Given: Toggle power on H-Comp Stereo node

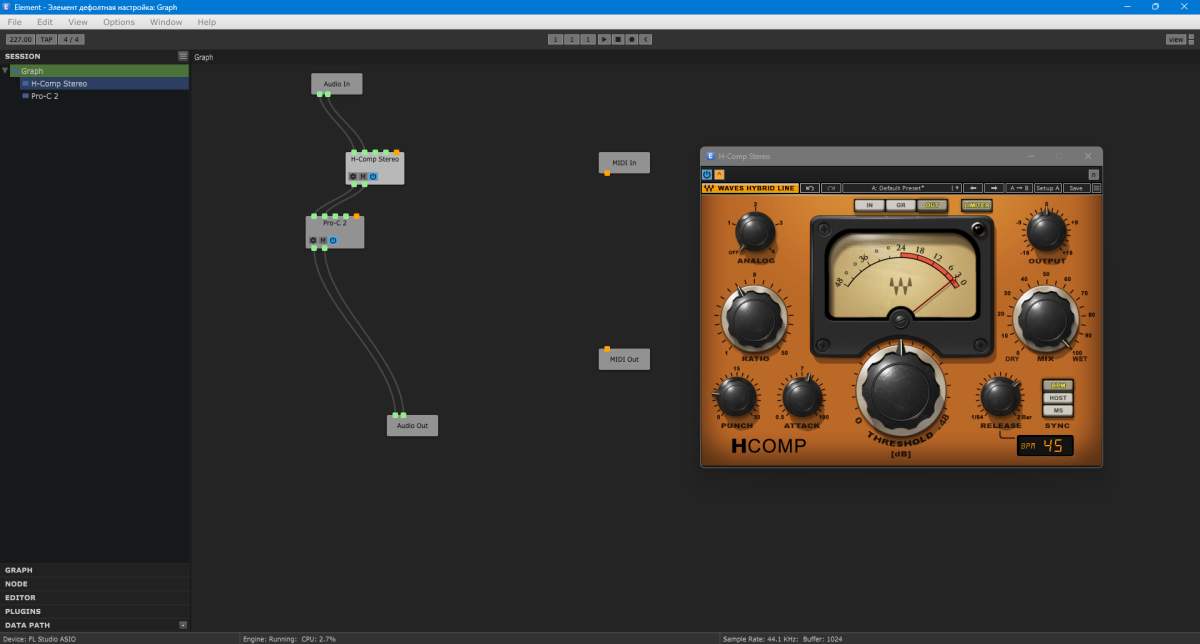Looking at the screenshot, I should pos(373,176).
